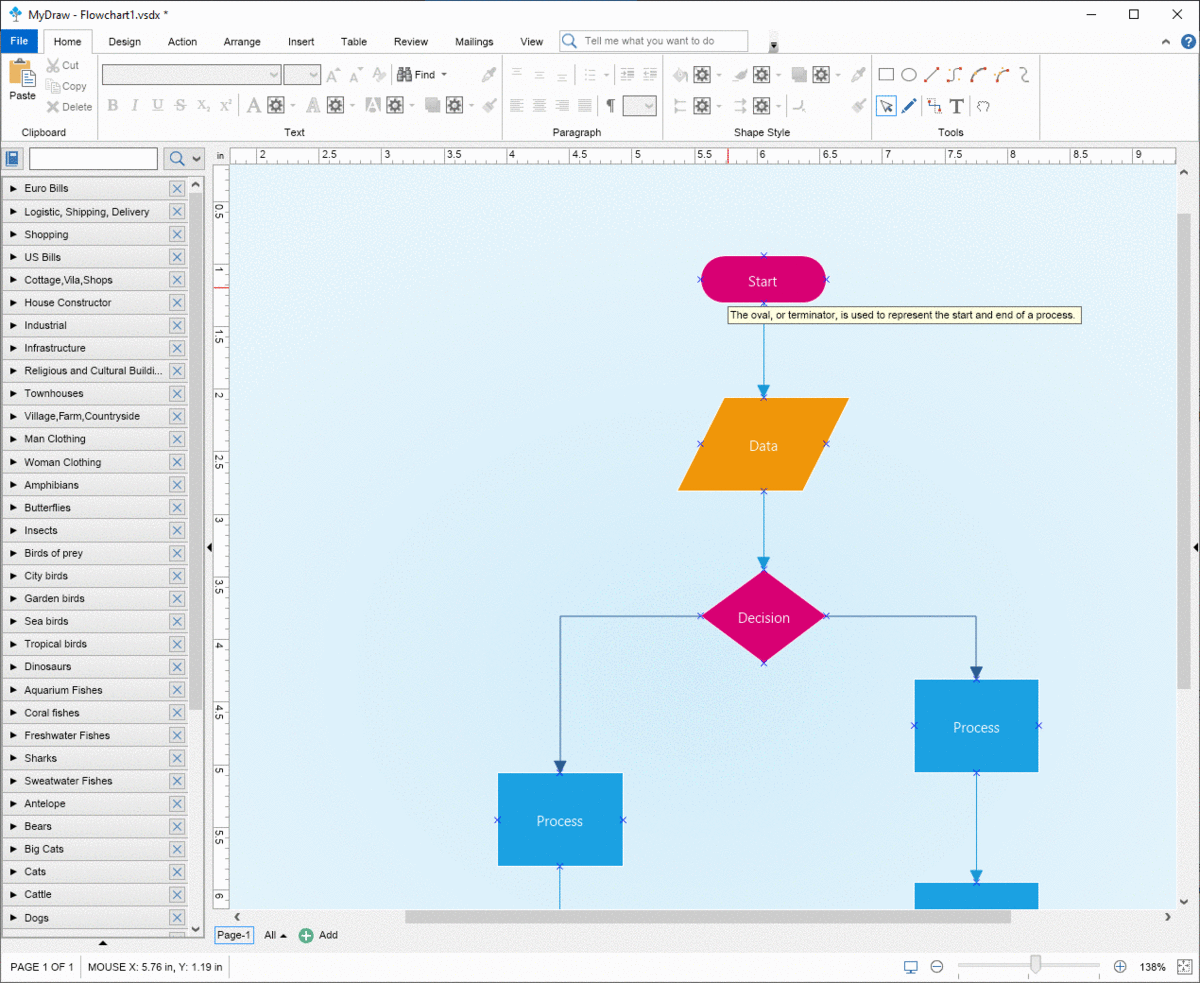This screenshot has height=983, width=1200.
Task: Select the Connector tool
Action: (933, 106)
